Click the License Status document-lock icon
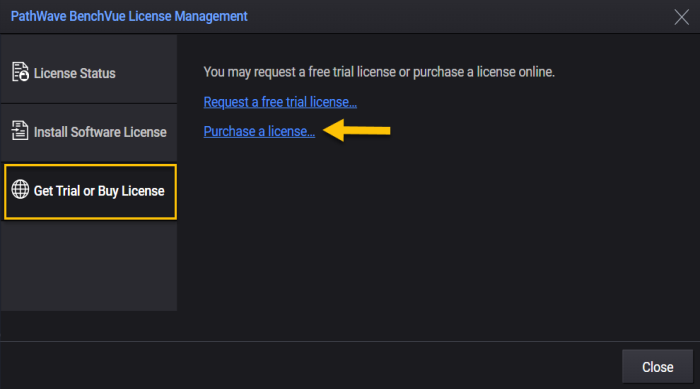Viewport: 700px width, 389px height. (20, 72)
